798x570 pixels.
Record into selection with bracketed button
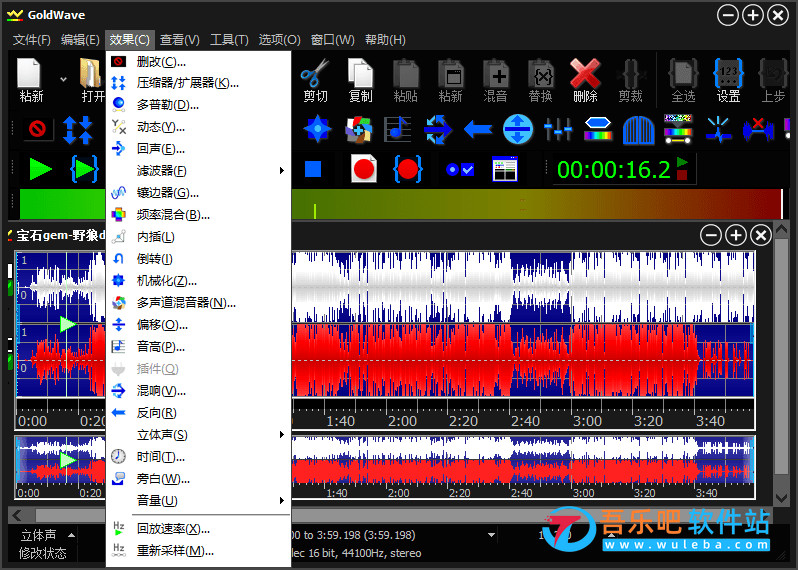[408, 169]
